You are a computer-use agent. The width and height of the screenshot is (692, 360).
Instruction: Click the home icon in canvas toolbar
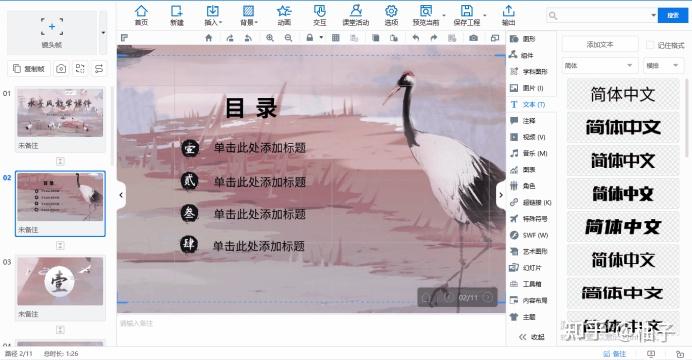[x=209, y=38]
